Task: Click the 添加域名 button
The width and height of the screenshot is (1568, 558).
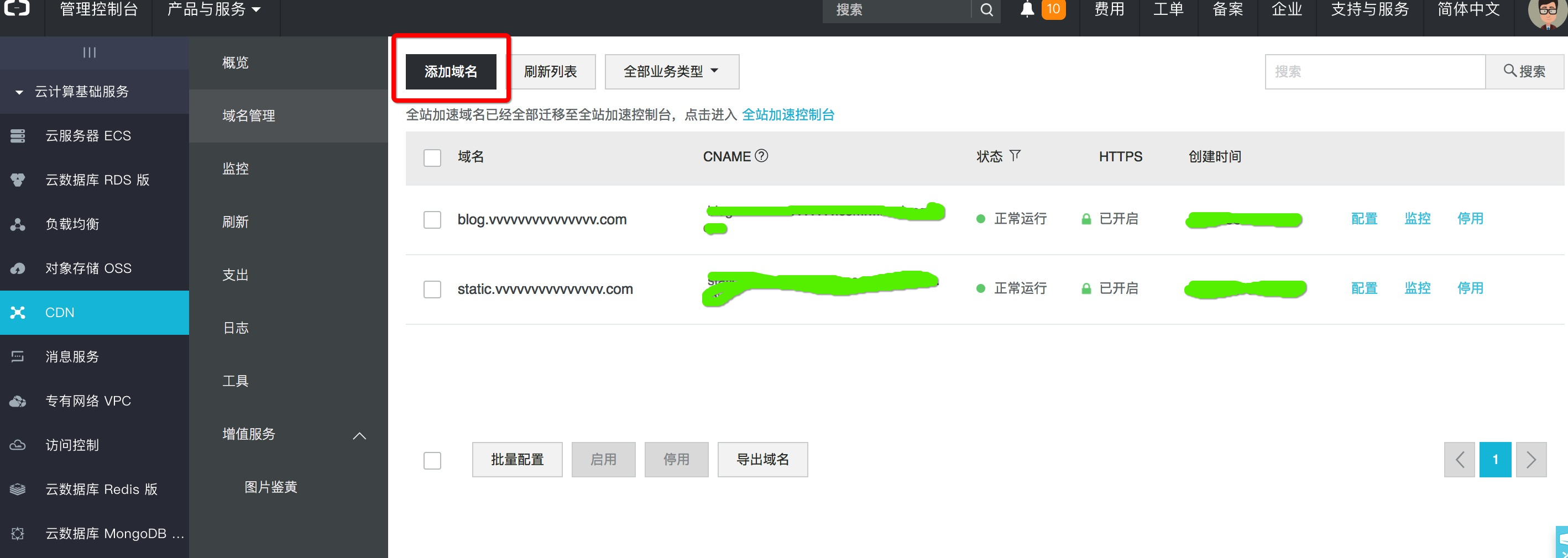Action: click(451, 72)
